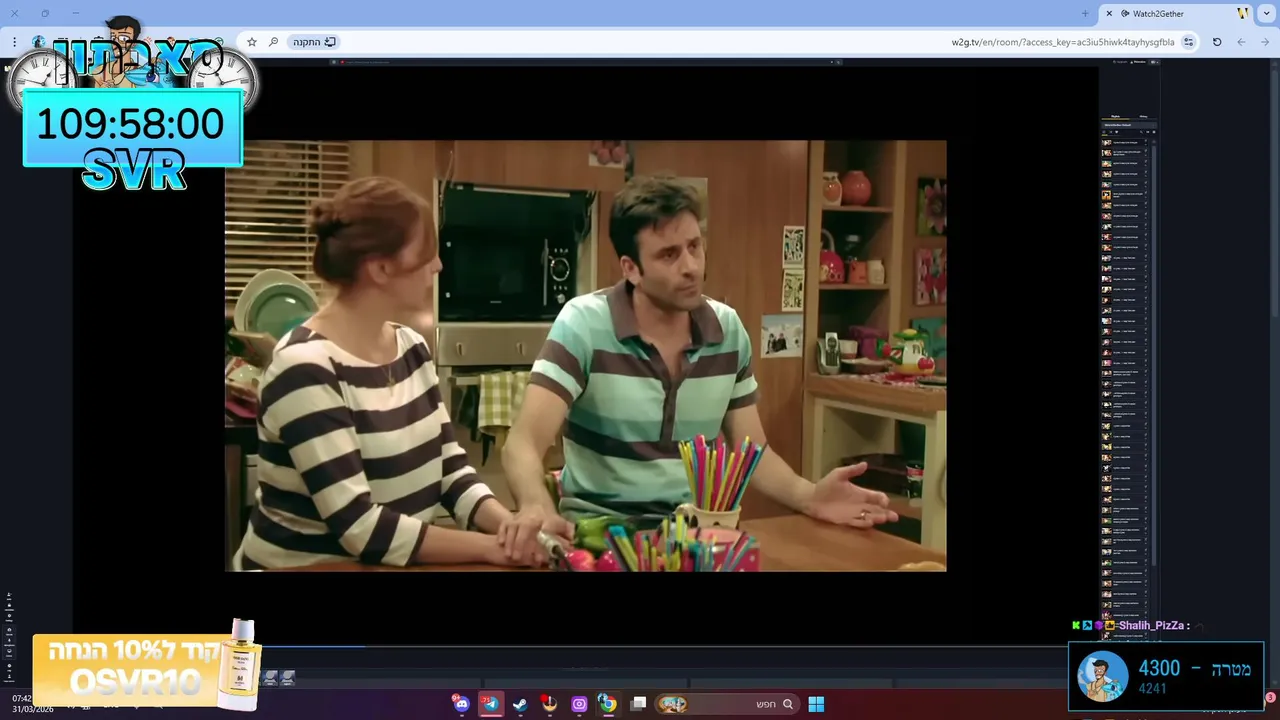The height and width of the screenshot is (720, 1280).
Task: Close the Watch2Gether browser tab
Action: coord(1109,13)
